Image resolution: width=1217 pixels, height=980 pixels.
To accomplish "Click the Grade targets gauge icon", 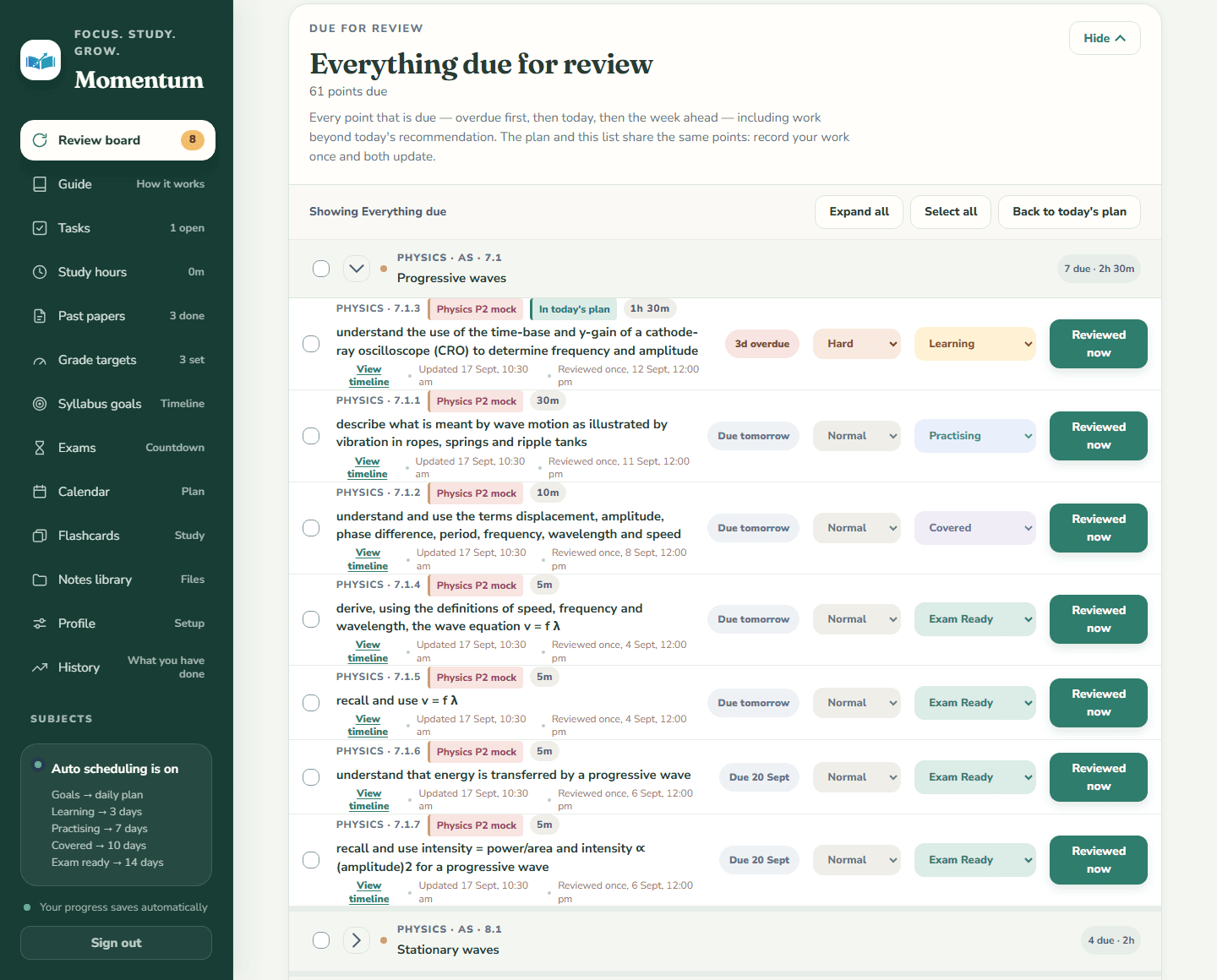I will 40,361.
